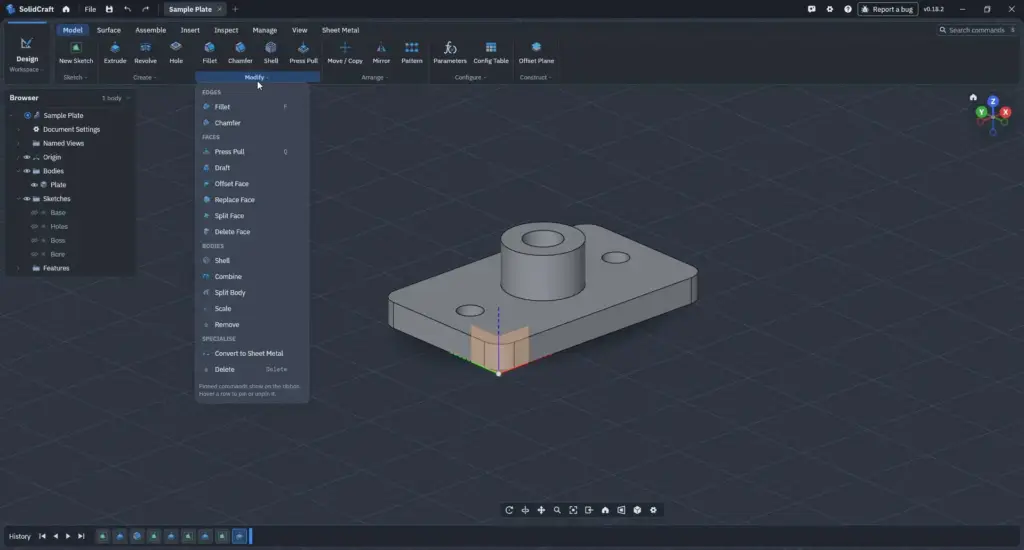Viewport: 1024px width, 550px height.
Task: Start a New Sketch from the ribbon
Action: click(x=76, y=52)
